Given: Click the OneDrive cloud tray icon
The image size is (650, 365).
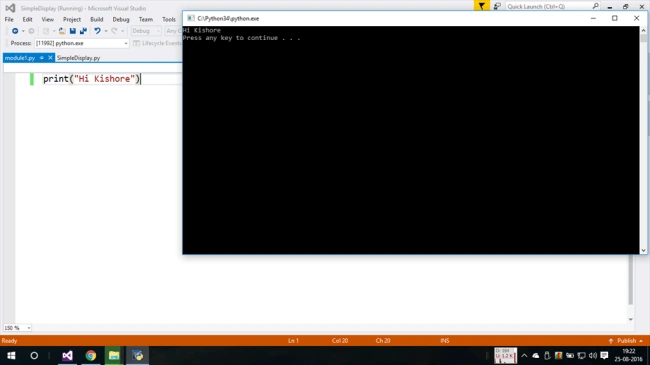Looking at the screenshot, I should [x=536, y=355].
